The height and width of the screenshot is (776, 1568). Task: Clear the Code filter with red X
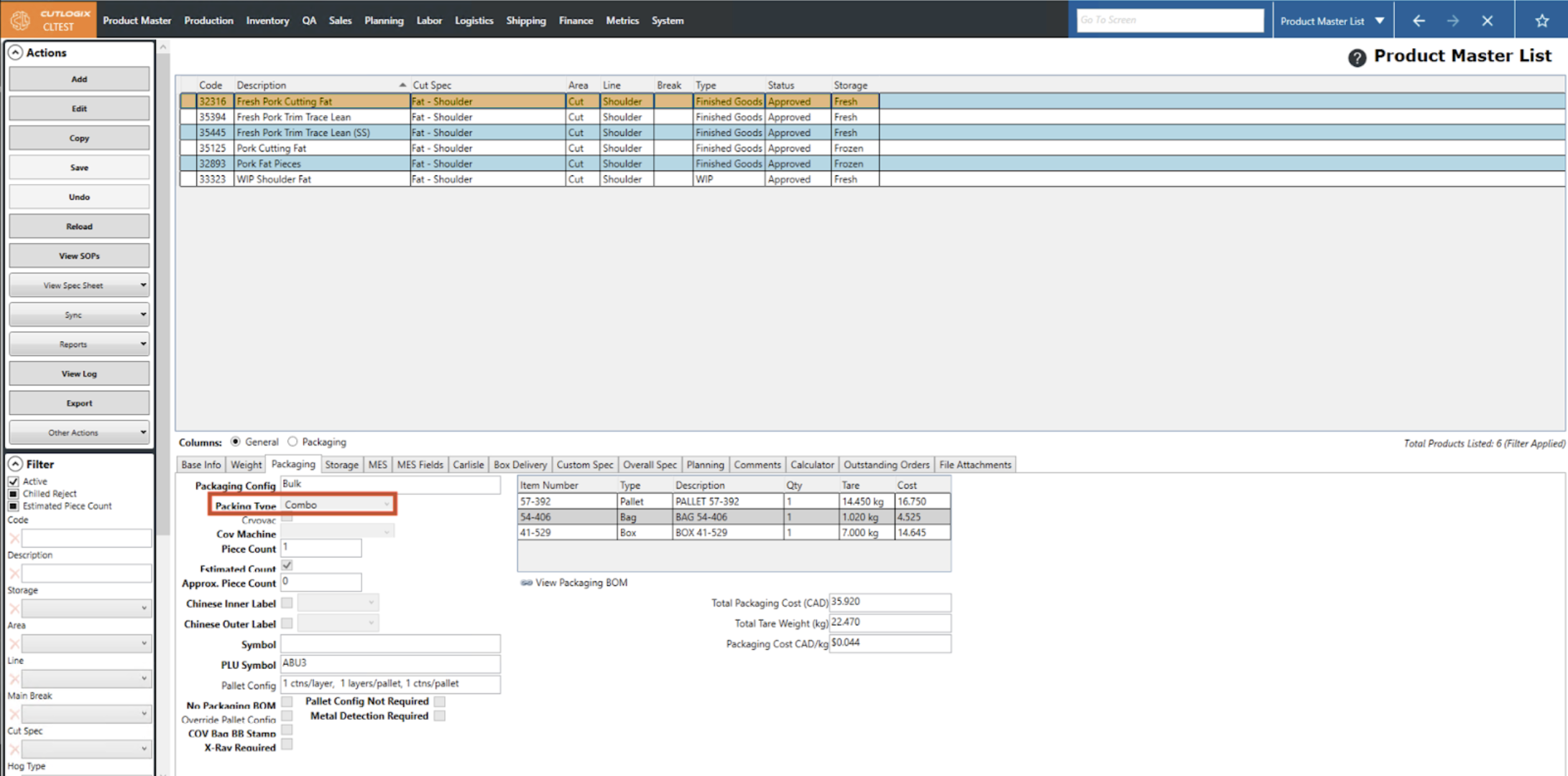[14, 538]
